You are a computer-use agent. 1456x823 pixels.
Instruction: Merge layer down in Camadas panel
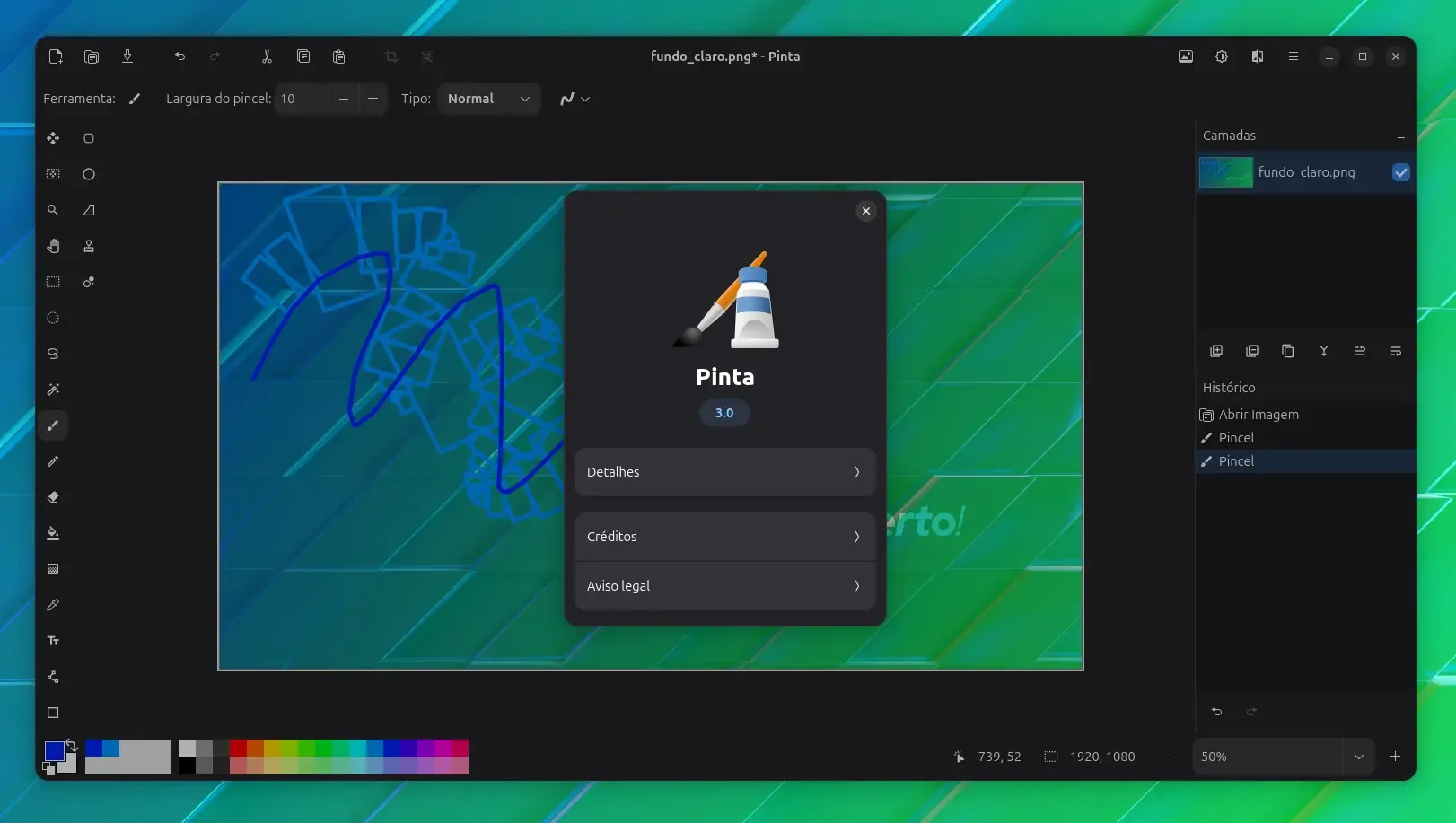pyautogui.click(x=1324, y=351)
